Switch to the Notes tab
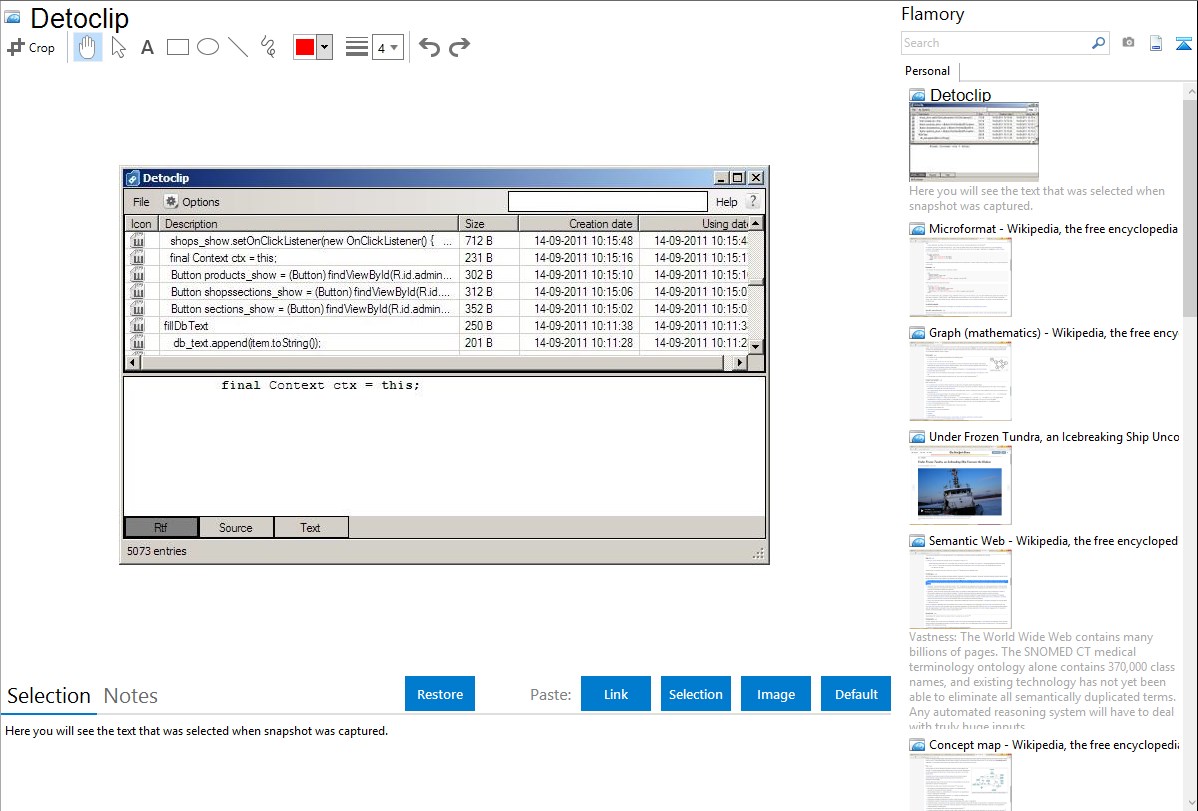This screenshot has width=1198, height=811. [x=131, y=696]
